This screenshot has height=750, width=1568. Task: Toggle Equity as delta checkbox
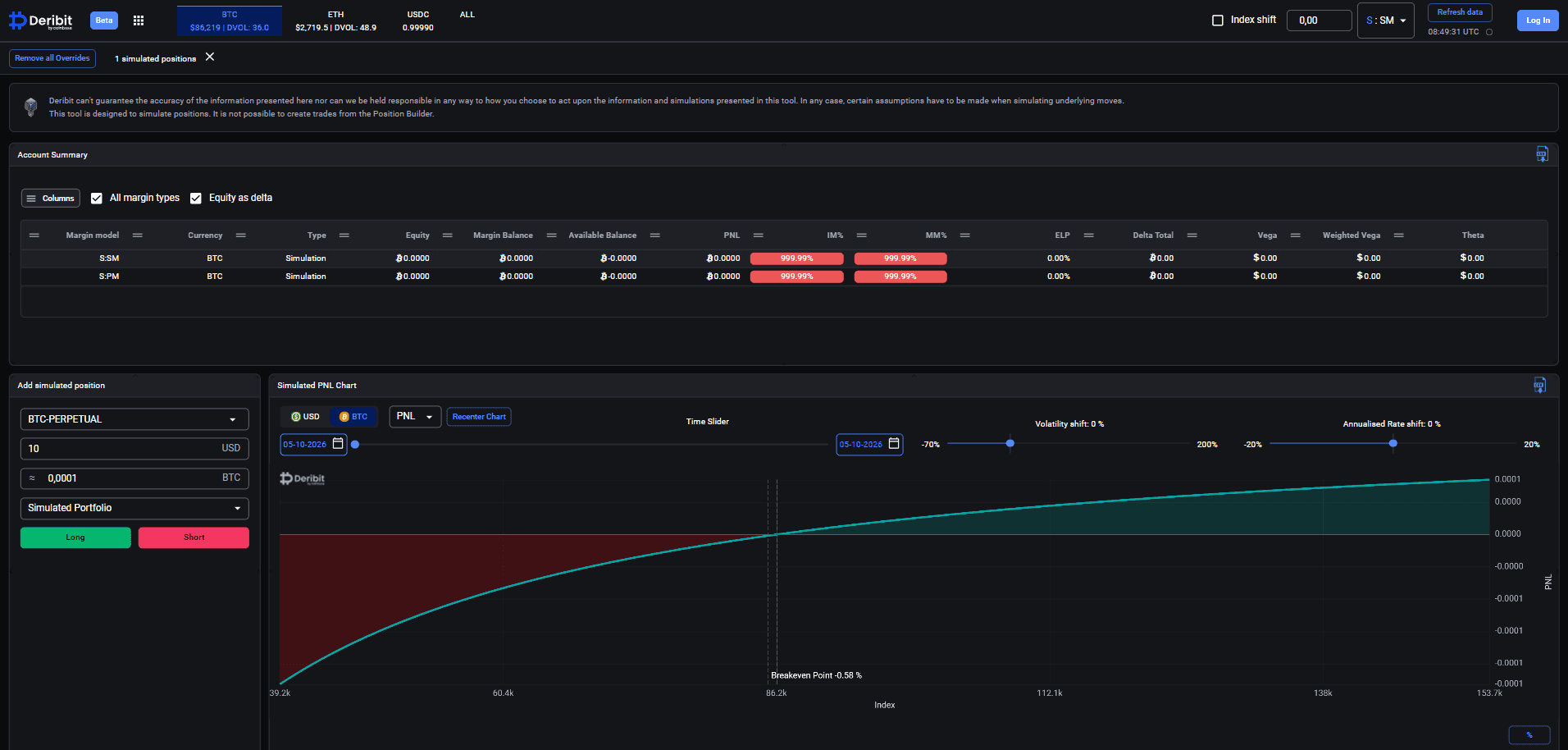[196, 199]
